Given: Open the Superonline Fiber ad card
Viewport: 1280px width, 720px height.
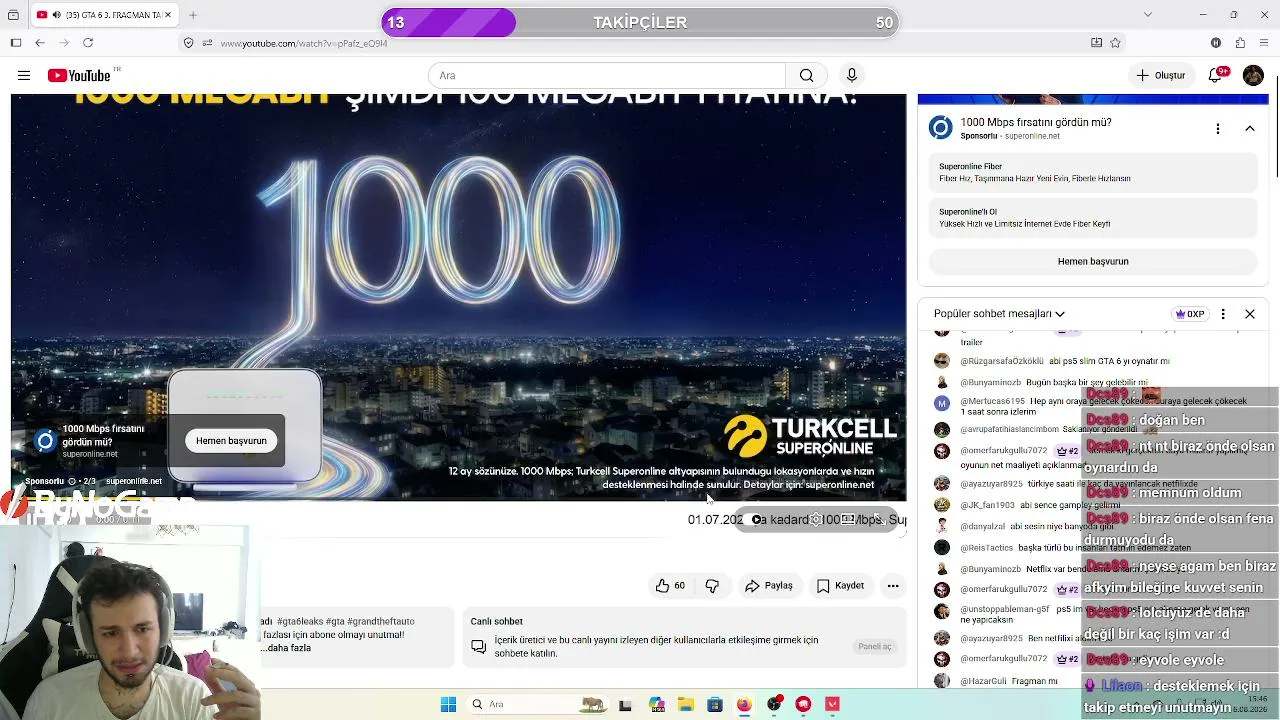Looking at the screenshot, I should pyautogui.click(x=1093, y=172).
